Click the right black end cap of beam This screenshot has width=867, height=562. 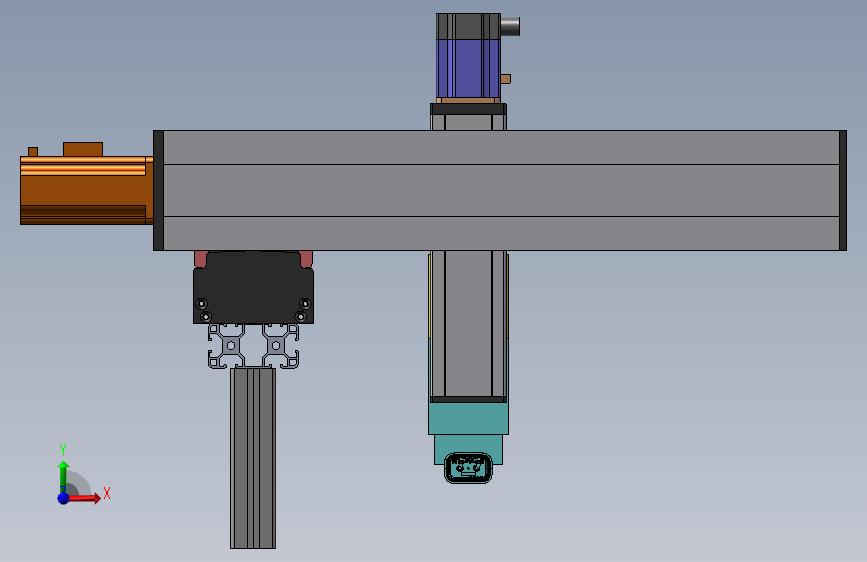click(843, 190)
